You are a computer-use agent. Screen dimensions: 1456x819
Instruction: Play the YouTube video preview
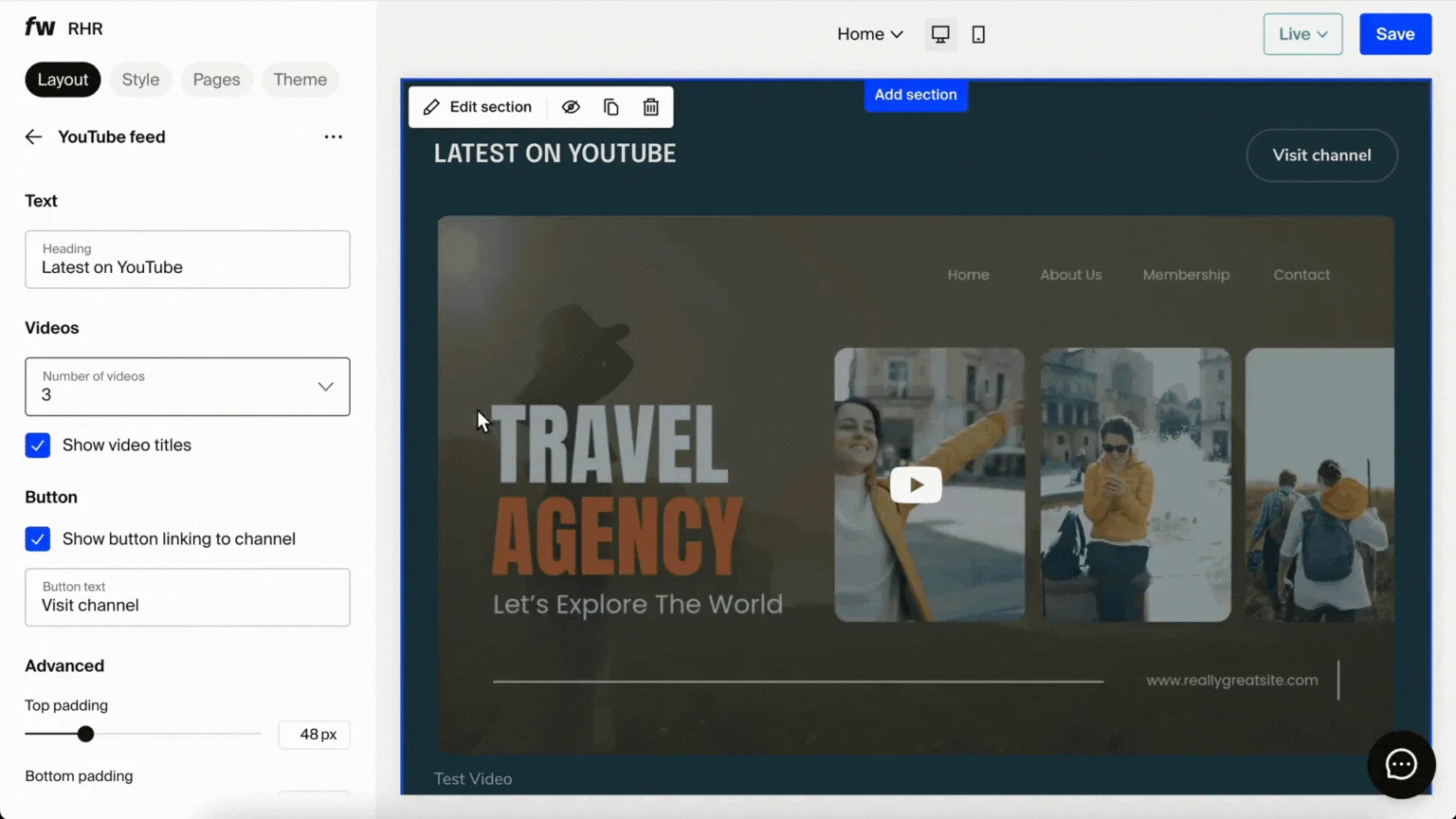916,484
